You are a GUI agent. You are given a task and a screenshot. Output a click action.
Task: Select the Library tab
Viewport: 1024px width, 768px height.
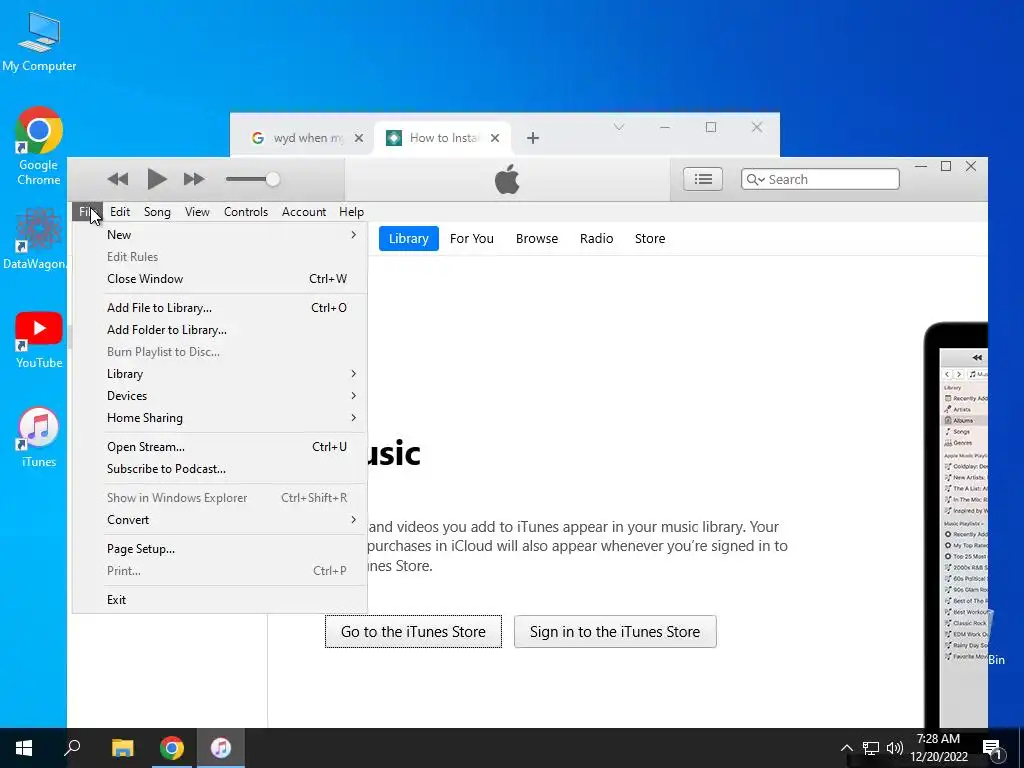408,238
